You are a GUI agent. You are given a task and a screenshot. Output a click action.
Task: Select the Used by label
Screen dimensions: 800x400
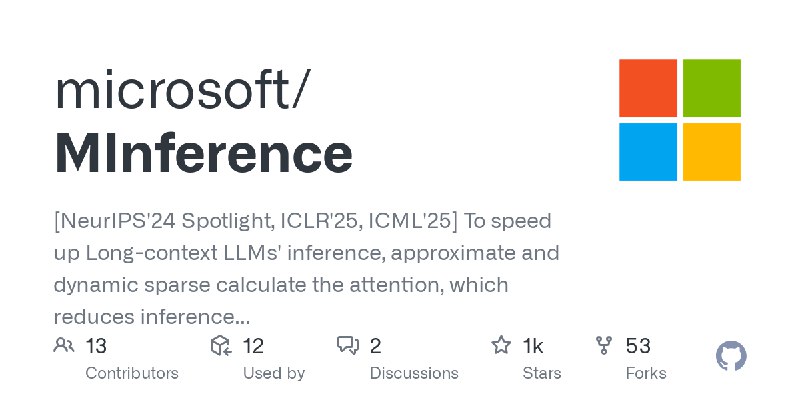click(x=274, y=373)
